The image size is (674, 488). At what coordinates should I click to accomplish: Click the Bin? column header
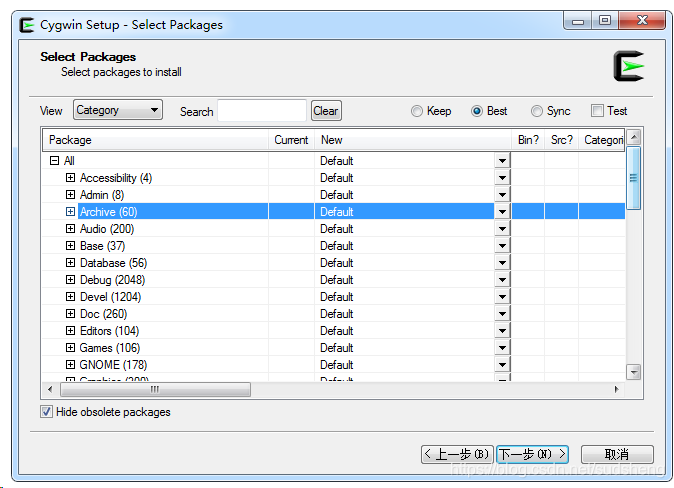click(x=528, y=140)
